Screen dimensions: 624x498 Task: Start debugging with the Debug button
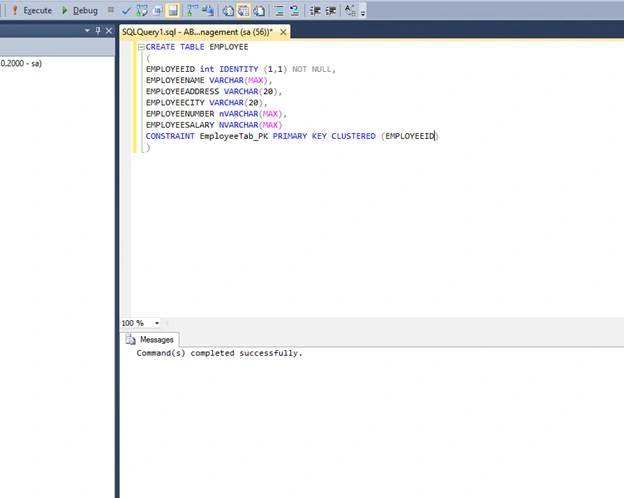pyautogui.click(x=80, y=10)
